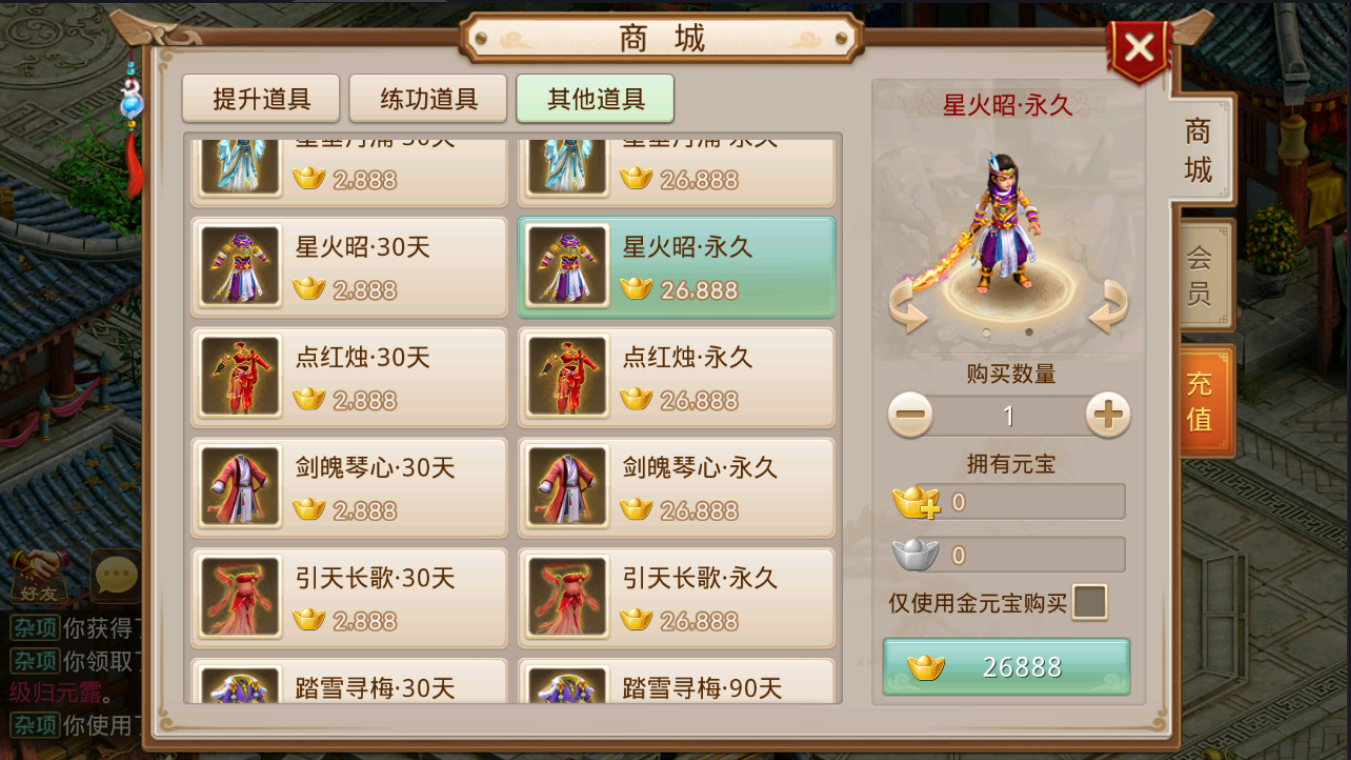Enable 仅使用金元宝购买 checkbox
1351x760 pixels.
click(x=1089, y=602)
